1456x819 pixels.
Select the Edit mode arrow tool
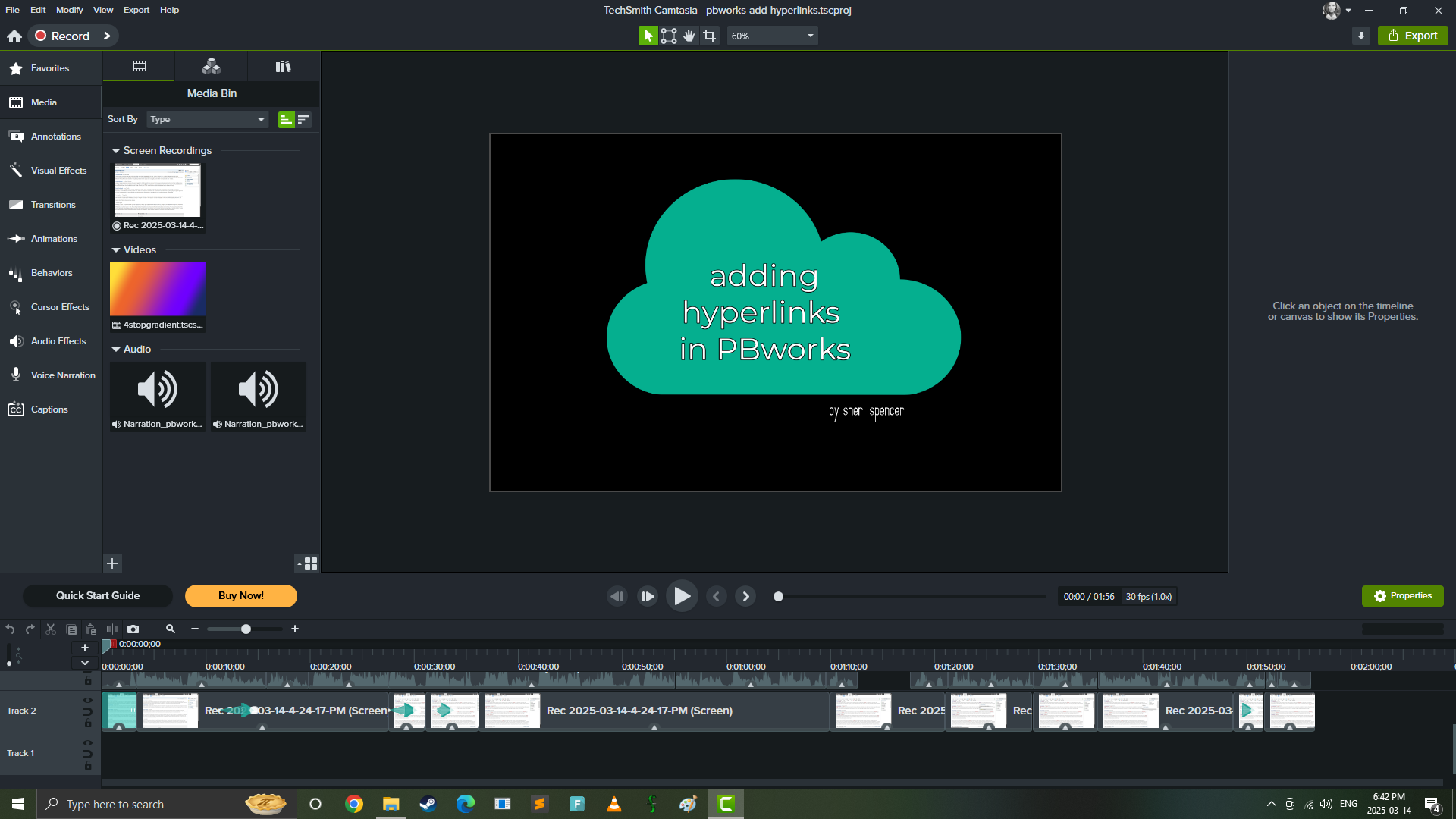[648, 36]
